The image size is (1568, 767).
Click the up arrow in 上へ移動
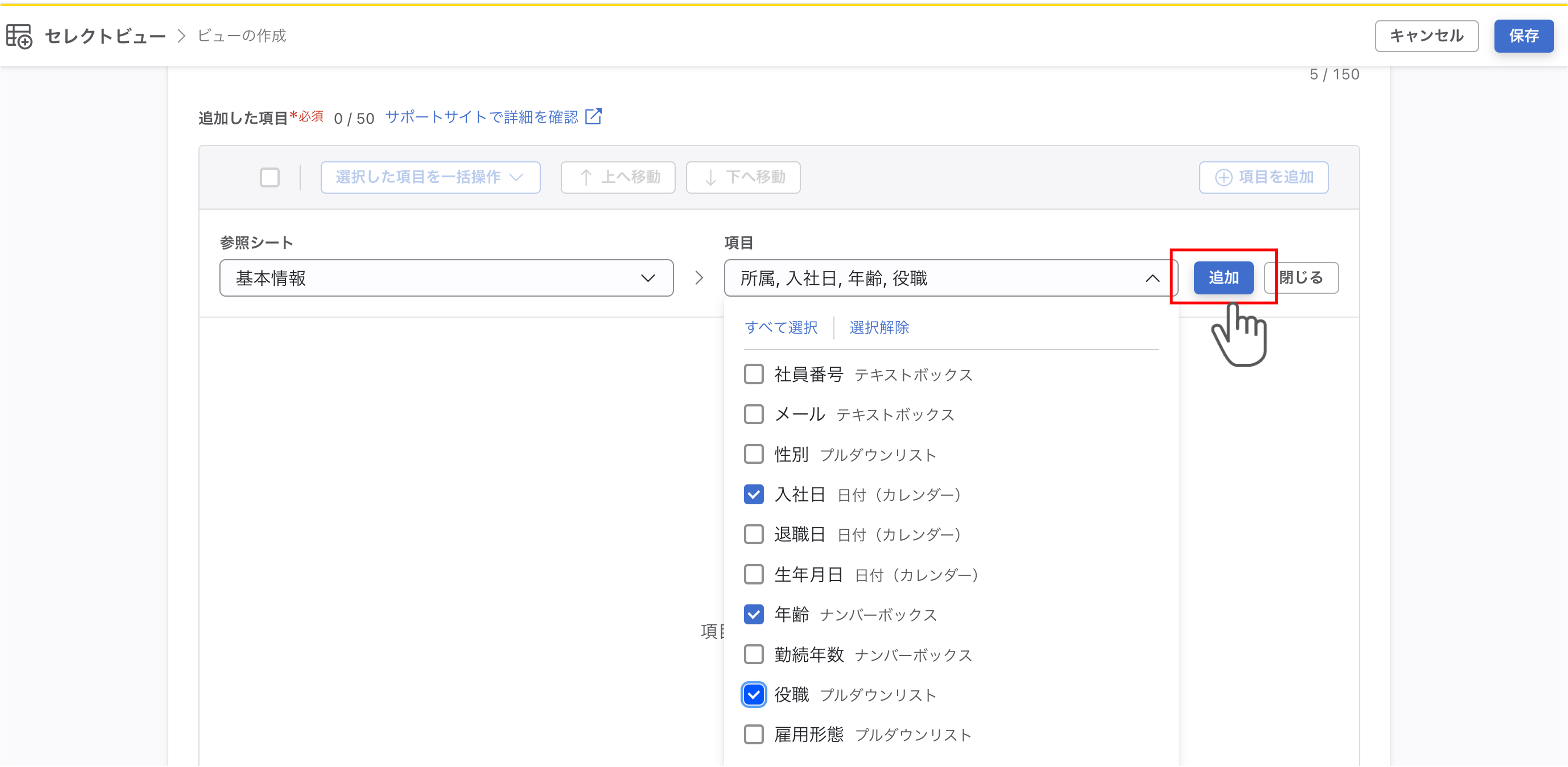pos(586,177)
